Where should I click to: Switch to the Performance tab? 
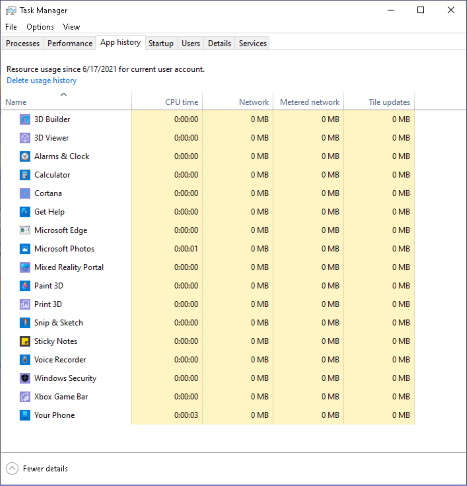pos(70,43)
